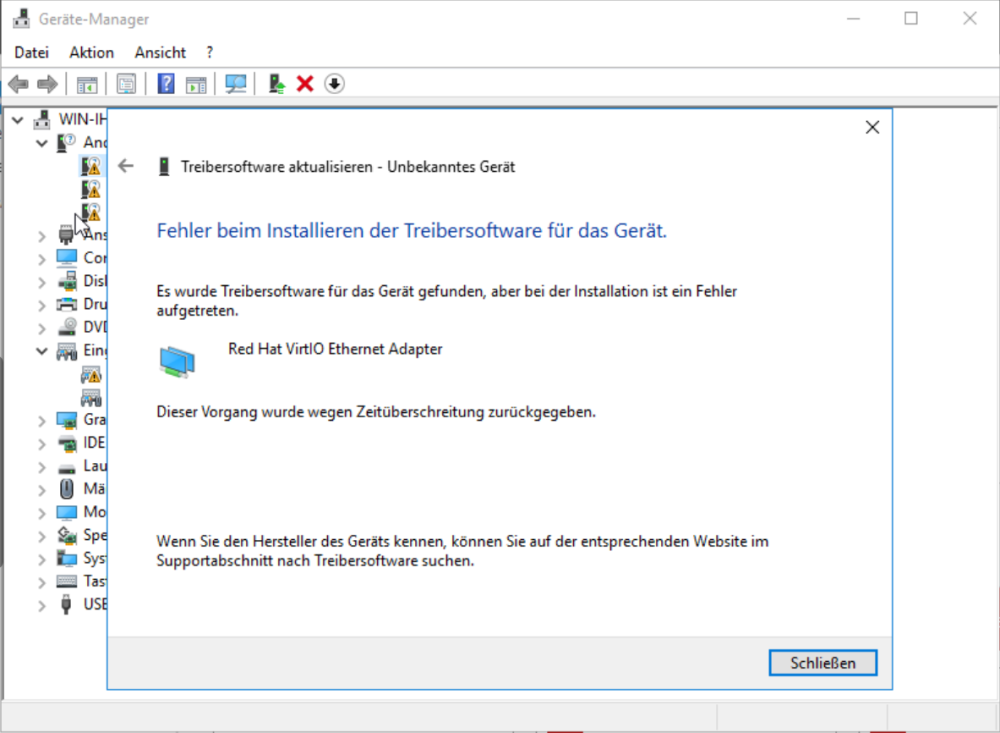Viewport: 1000px width, 733px height.
Task: Collapse the 'Ein' input devices category
Action: coord(41,351)
